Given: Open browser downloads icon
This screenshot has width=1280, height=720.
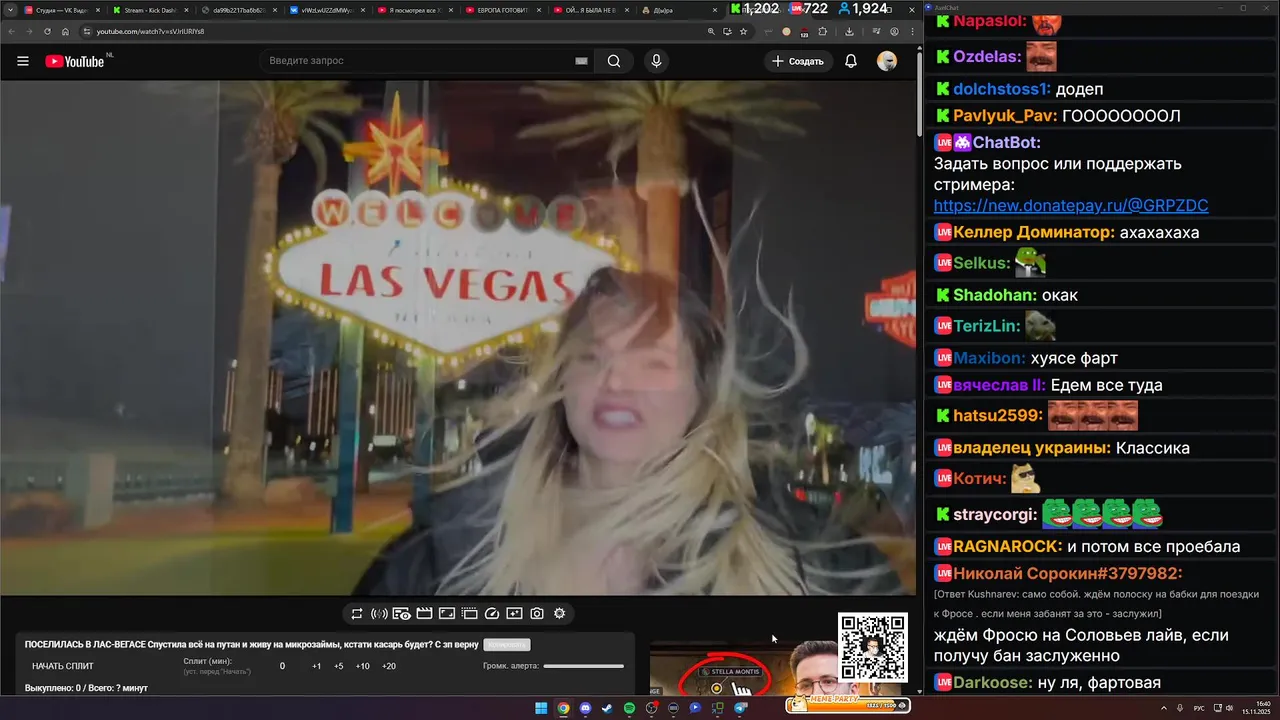Looking at the screenshot, I should 849,31.
